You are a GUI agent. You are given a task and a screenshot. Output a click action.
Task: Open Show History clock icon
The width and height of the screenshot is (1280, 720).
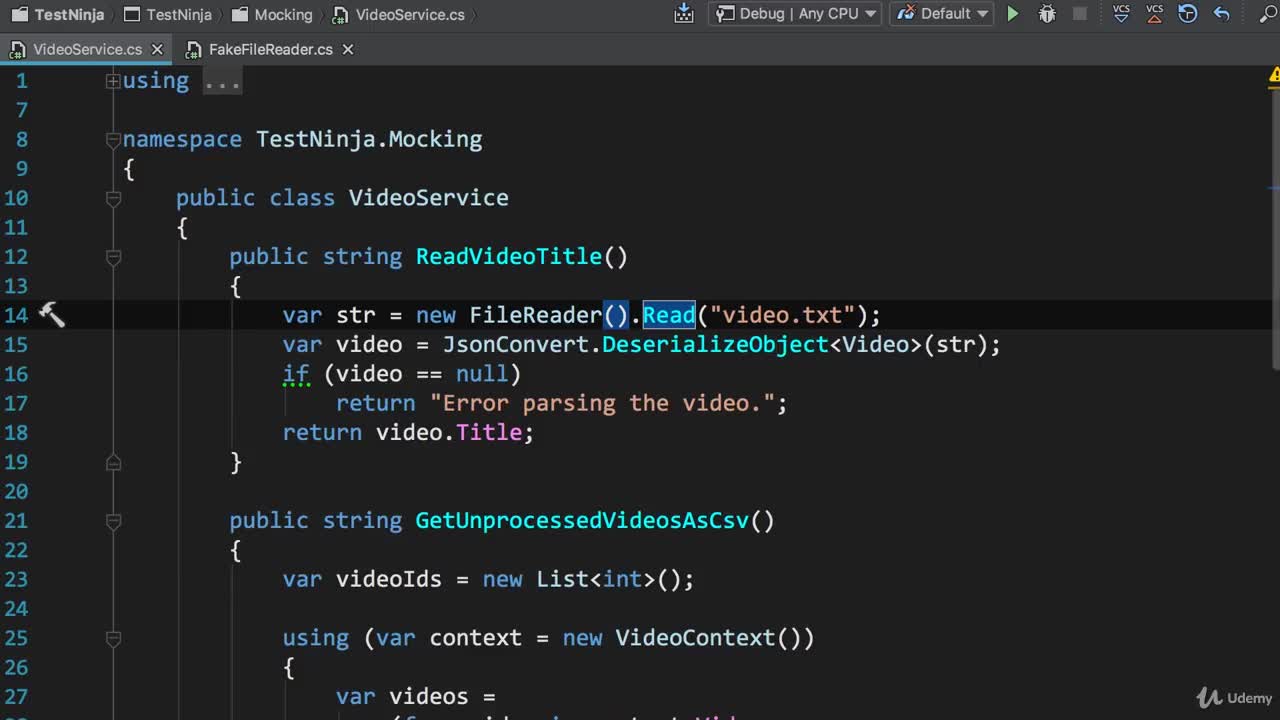tap(1188, 14)
